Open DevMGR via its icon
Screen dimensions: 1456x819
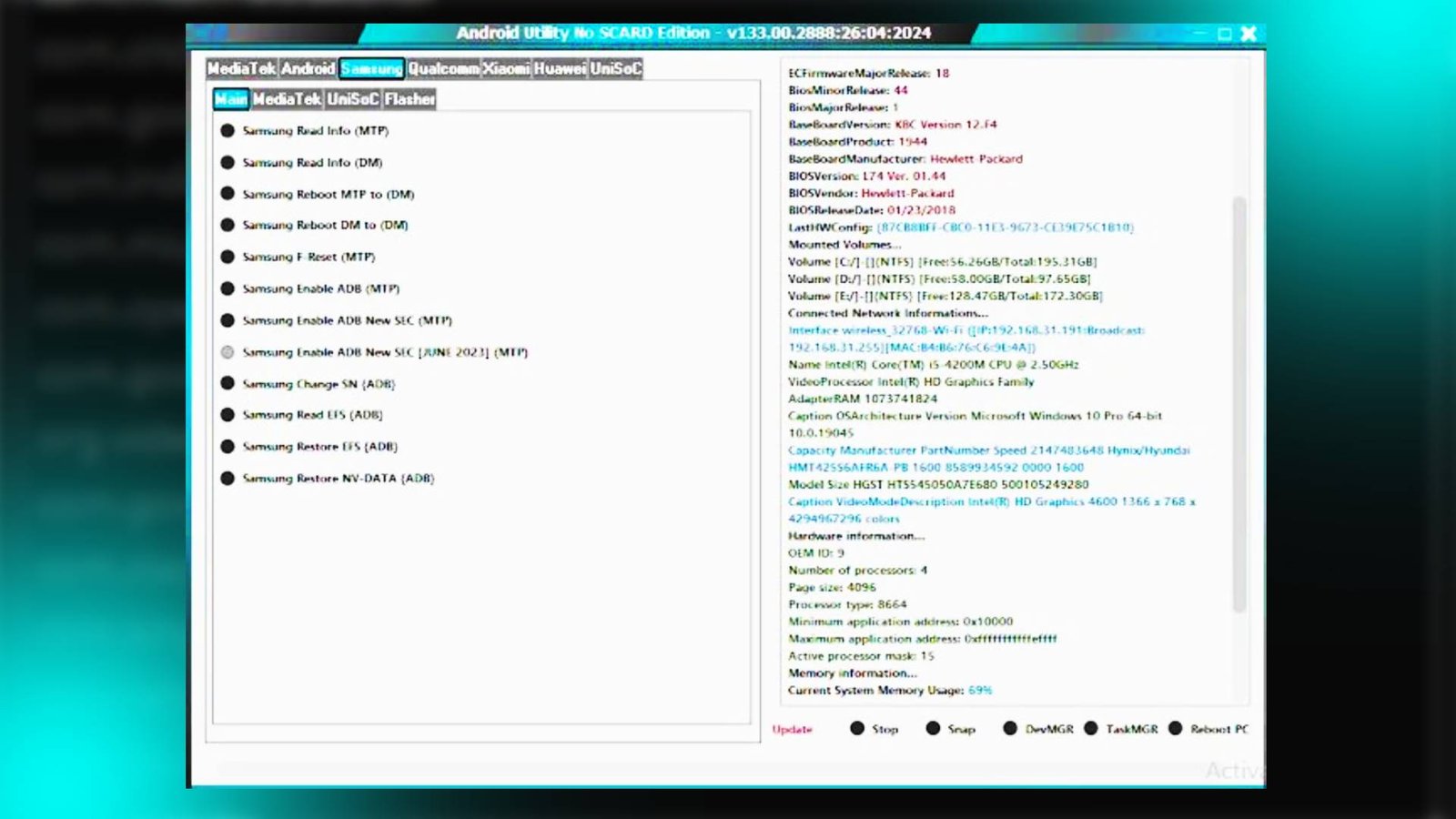point(1010,728)
